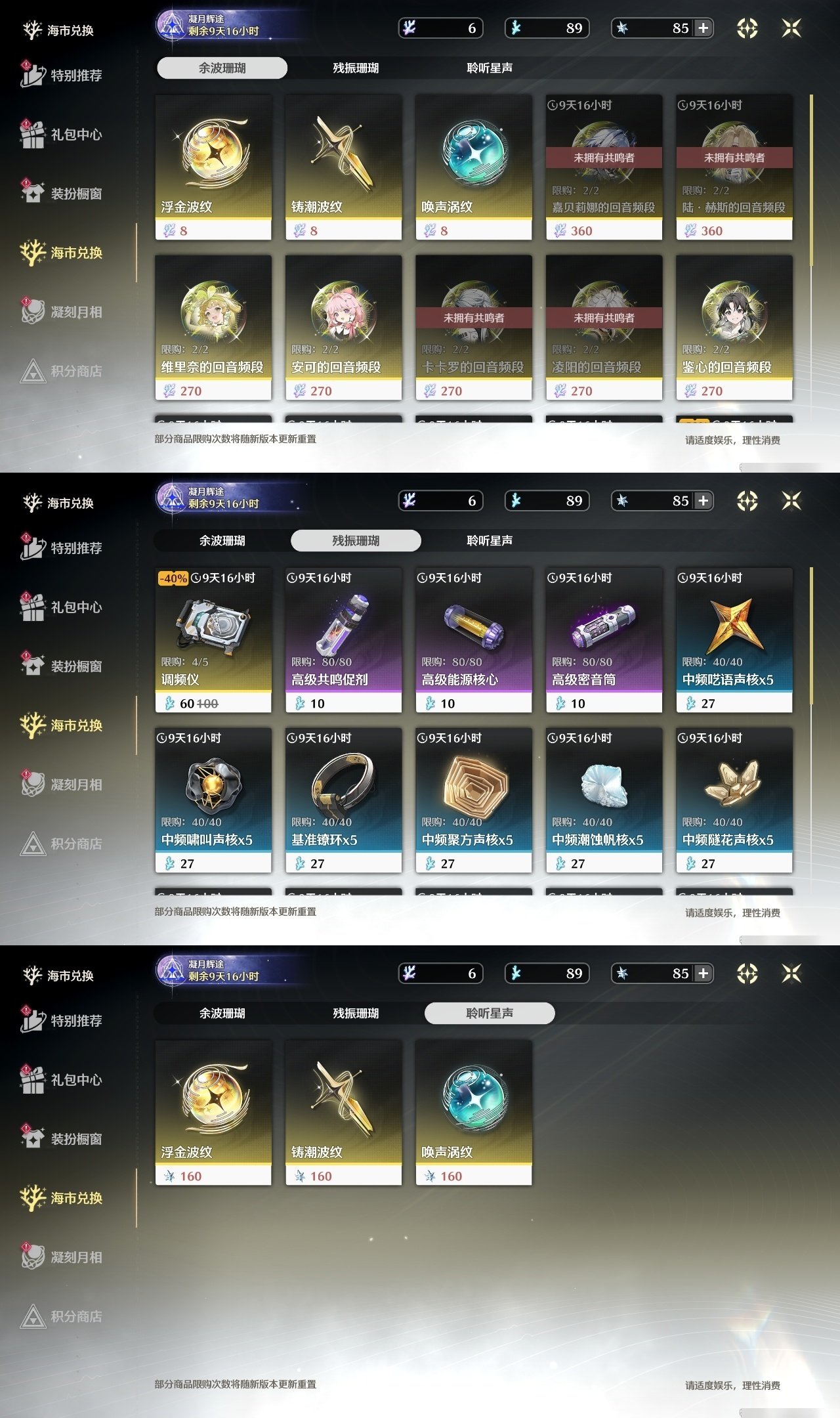Open the 中频呓语声核x5 star item

click(x=734, y=640)
